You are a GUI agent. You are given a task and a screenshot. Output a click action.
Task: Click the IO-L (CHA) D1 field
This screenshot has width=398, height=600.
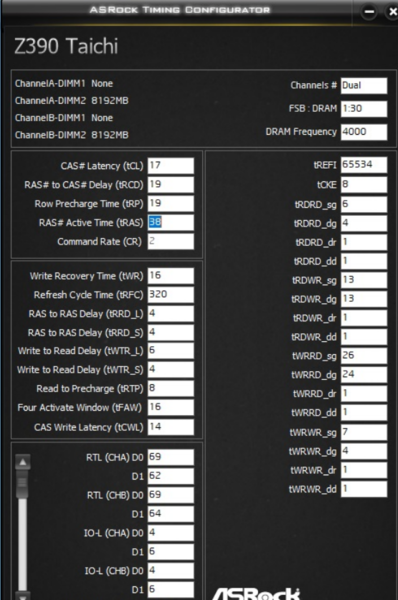pos(171,551)
